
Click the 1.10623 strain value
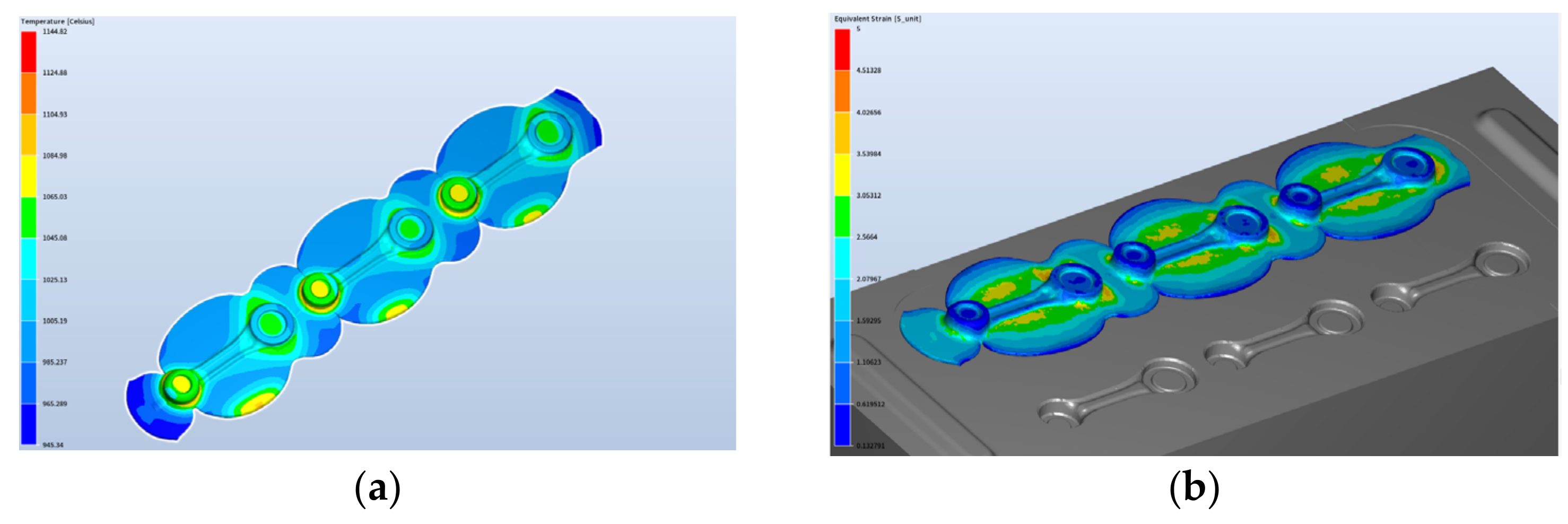869,362
